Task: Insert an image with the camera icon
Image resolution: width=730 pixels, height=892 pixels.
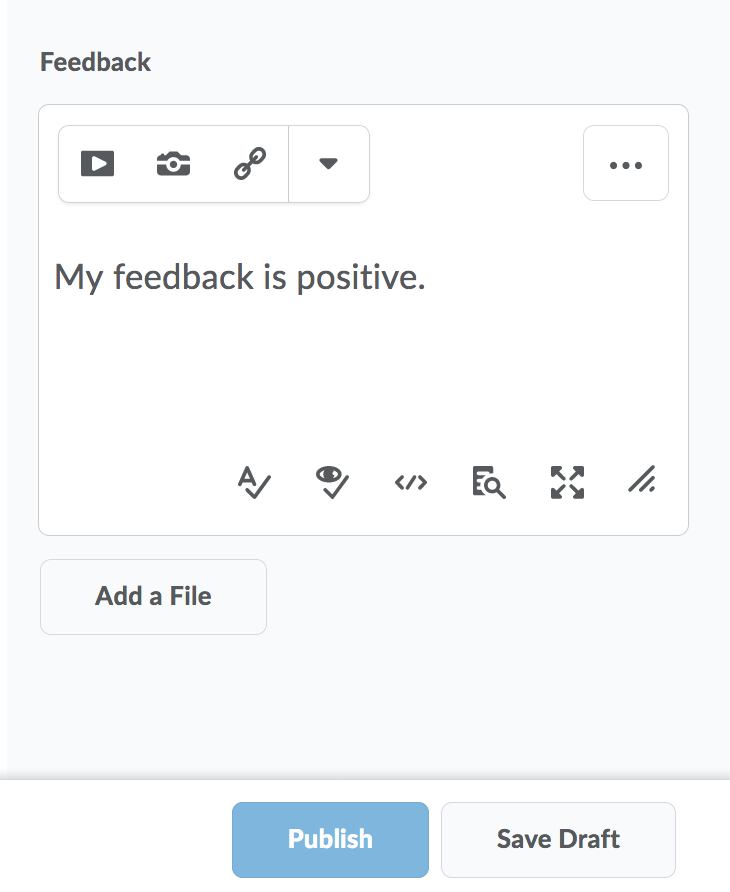Action: (x=173, y=163)
